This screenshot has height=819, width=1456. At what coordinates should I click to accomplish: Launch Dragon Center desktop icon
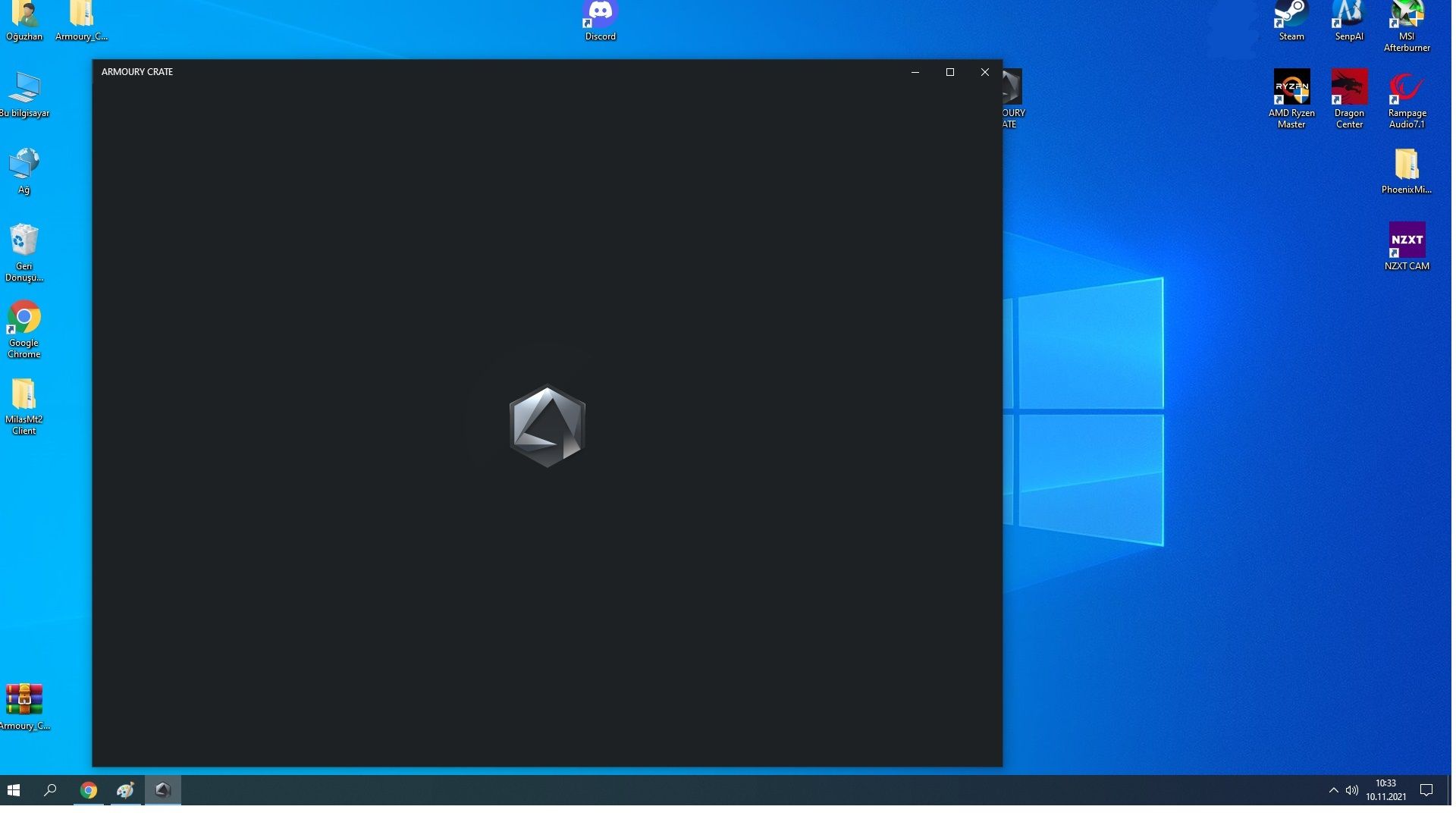pos(1348,88)
